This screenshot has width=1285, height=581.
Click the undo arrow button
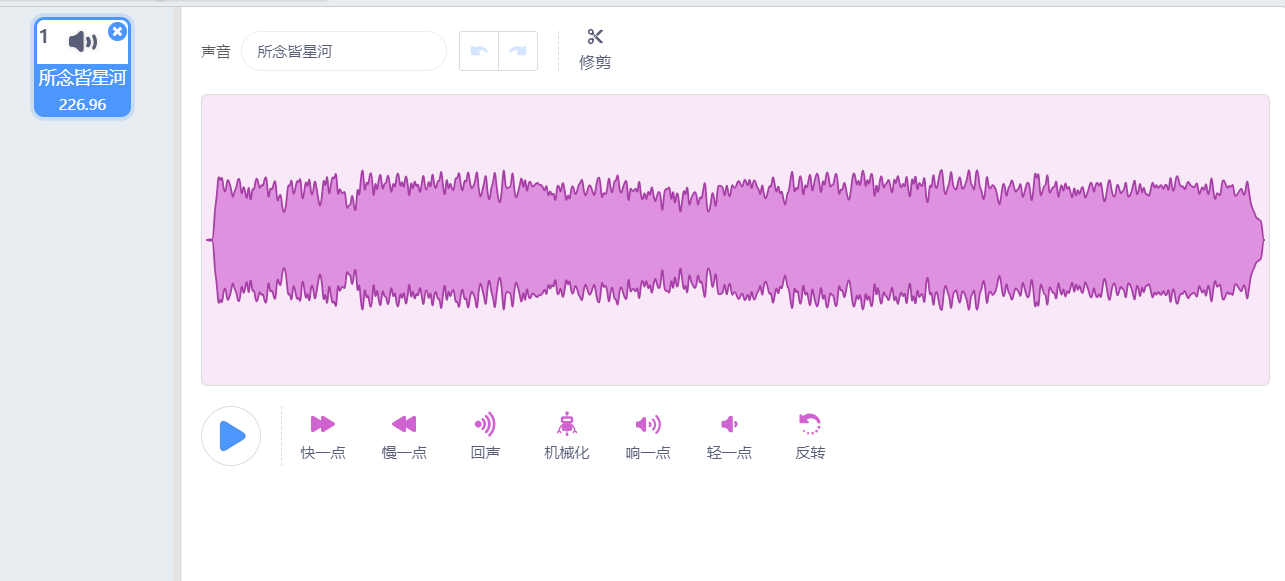[479, 51]
